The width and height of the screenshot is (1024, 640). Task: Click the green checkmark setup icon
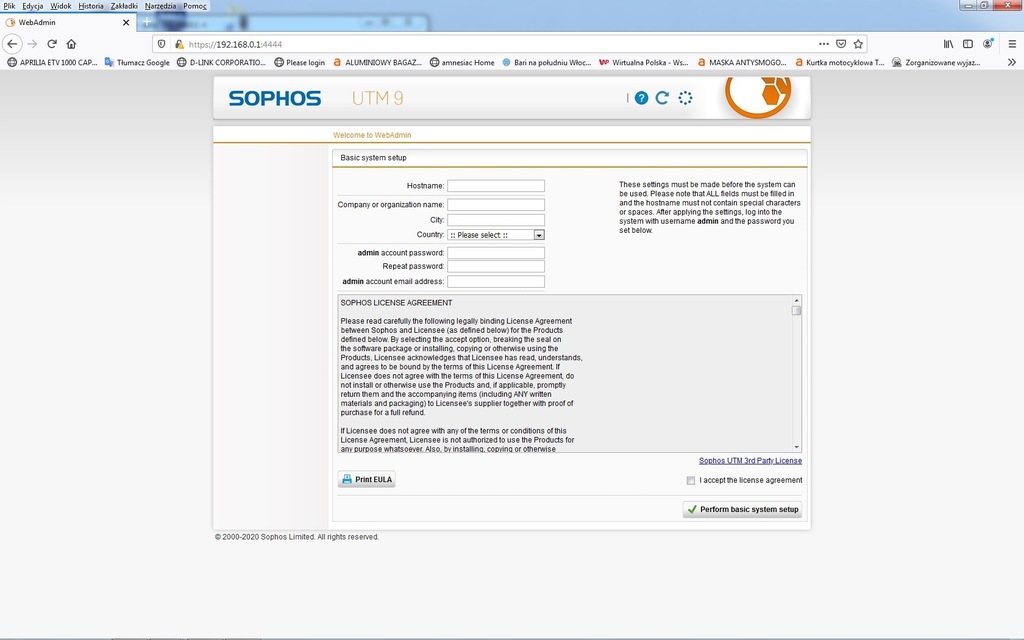(692, 509)
